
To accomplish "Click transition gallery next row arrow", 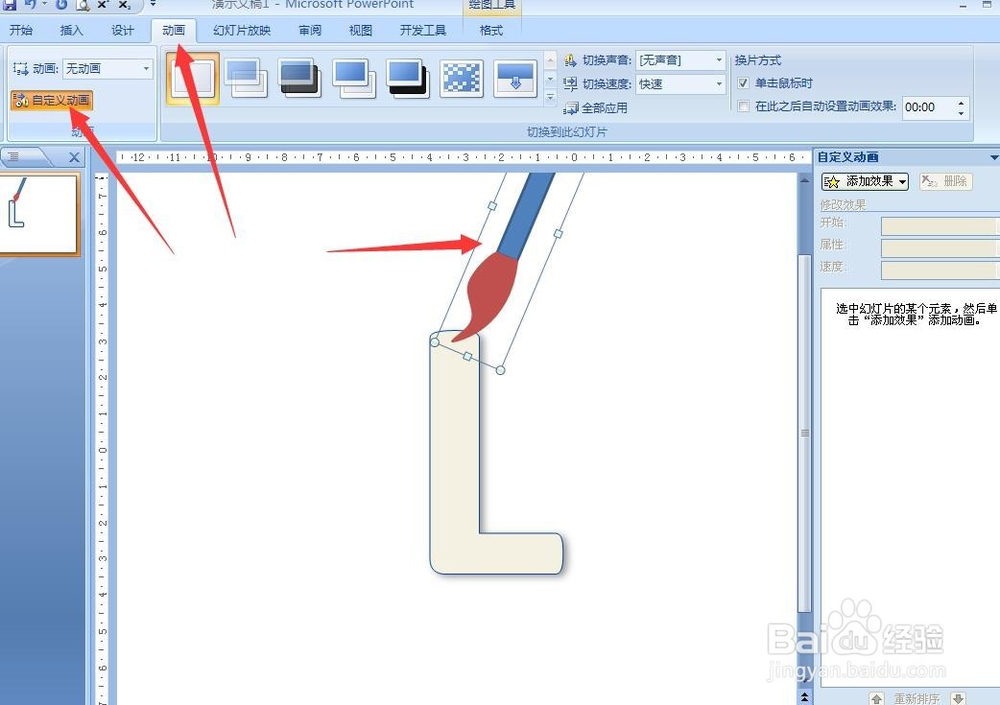I will 550,79.
